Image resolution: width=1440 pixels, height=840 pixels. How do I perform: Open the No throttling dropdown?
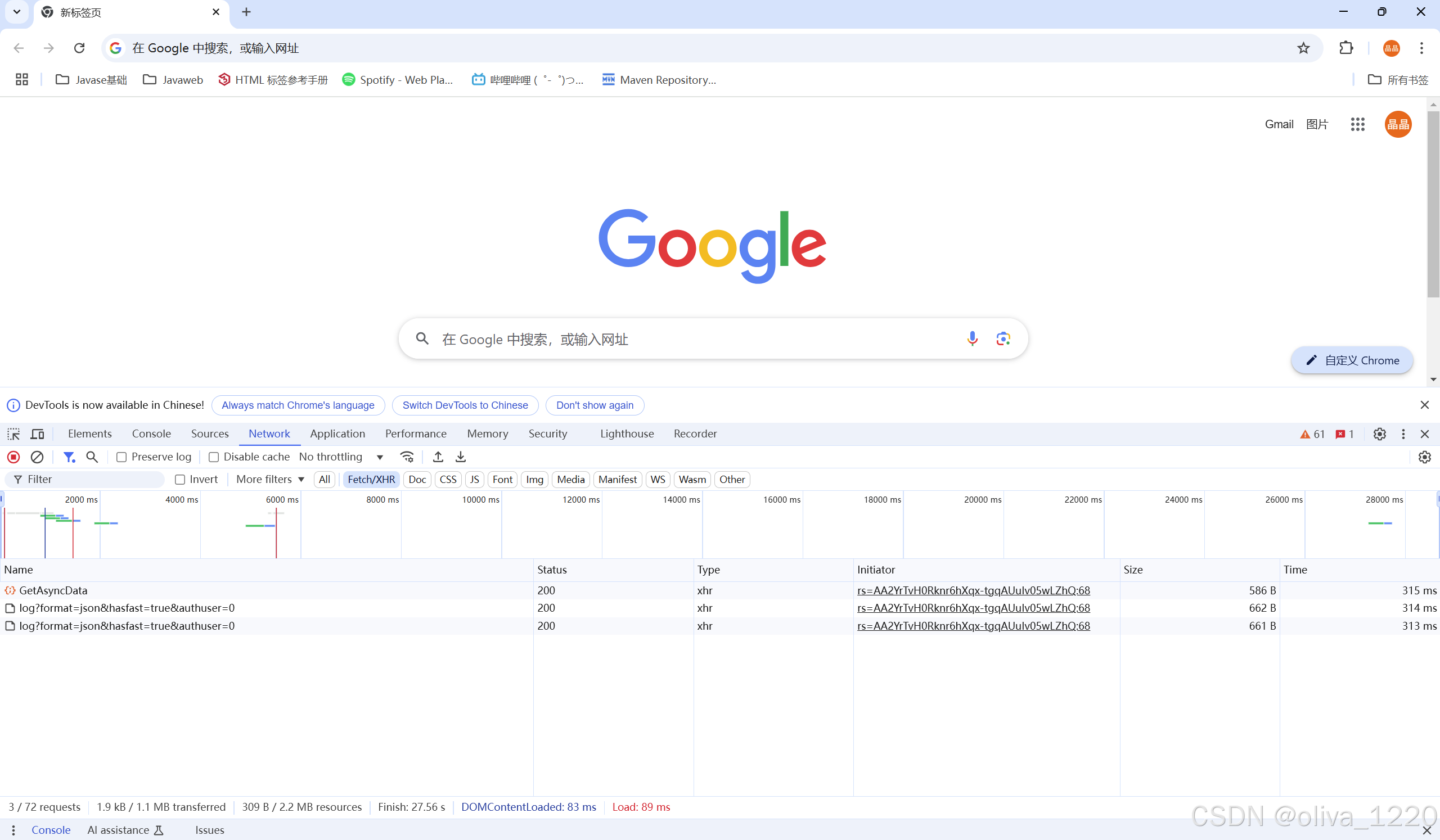click(340, 457)
